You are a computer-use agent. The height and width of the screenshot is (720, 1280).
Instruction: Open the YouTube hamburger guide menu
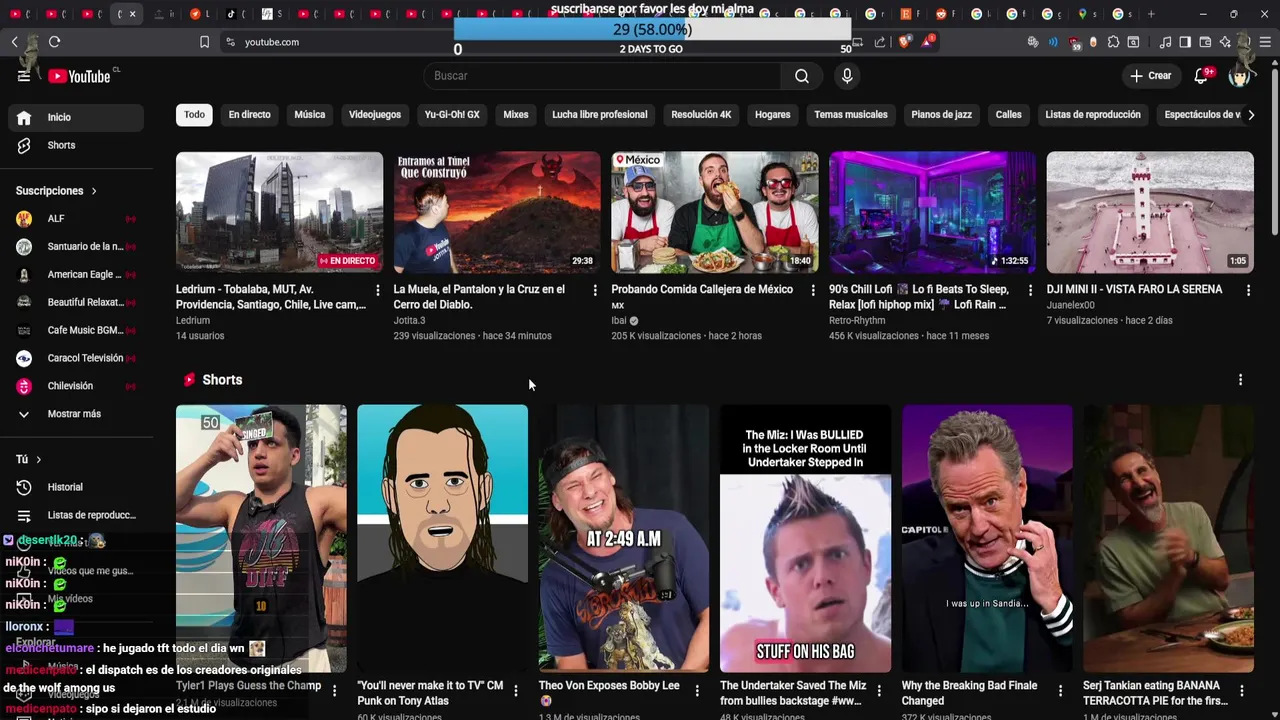(x=24, y=76)
